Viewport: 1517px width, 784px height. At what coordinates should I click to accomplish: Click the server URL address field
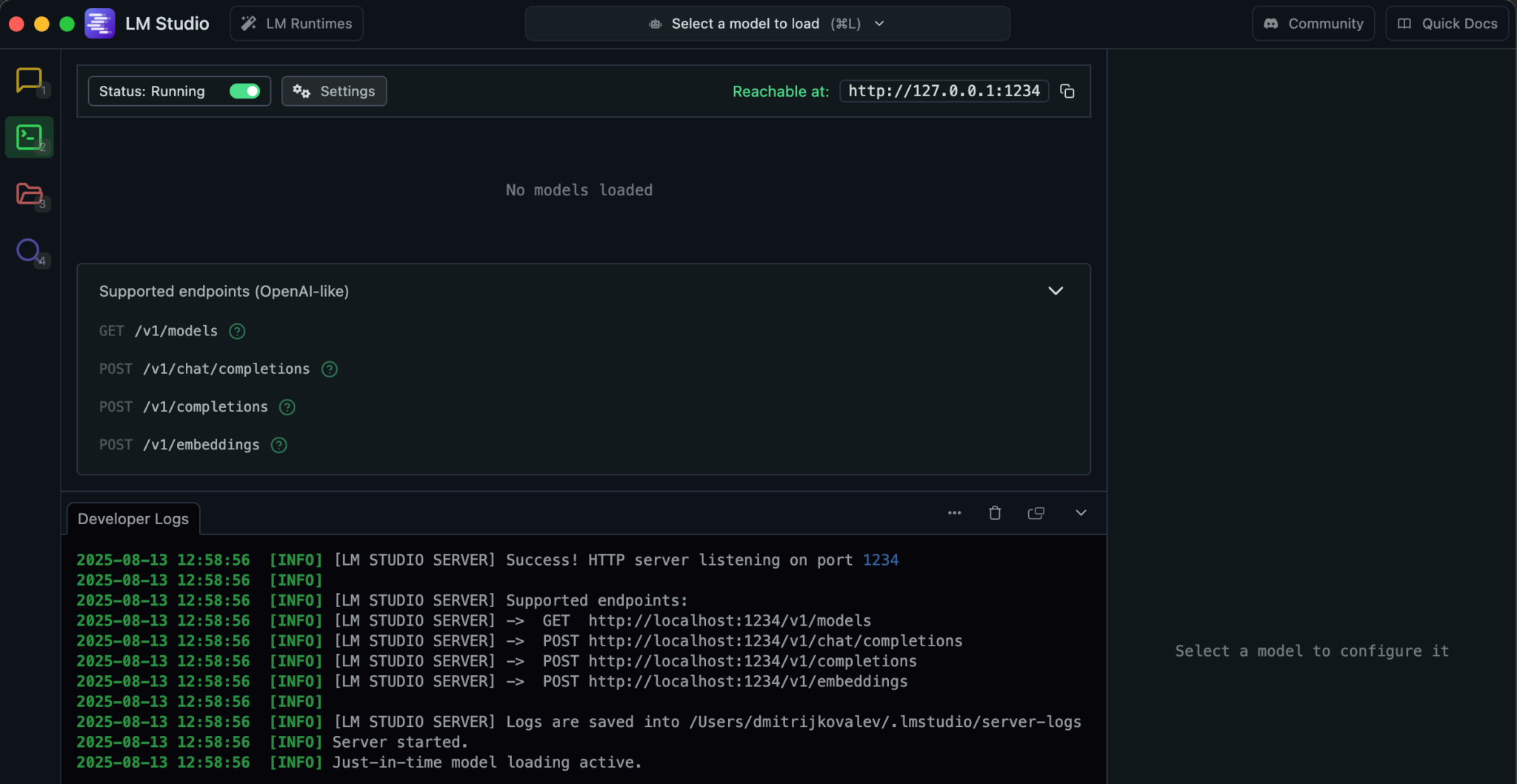(x=944, y=91)
